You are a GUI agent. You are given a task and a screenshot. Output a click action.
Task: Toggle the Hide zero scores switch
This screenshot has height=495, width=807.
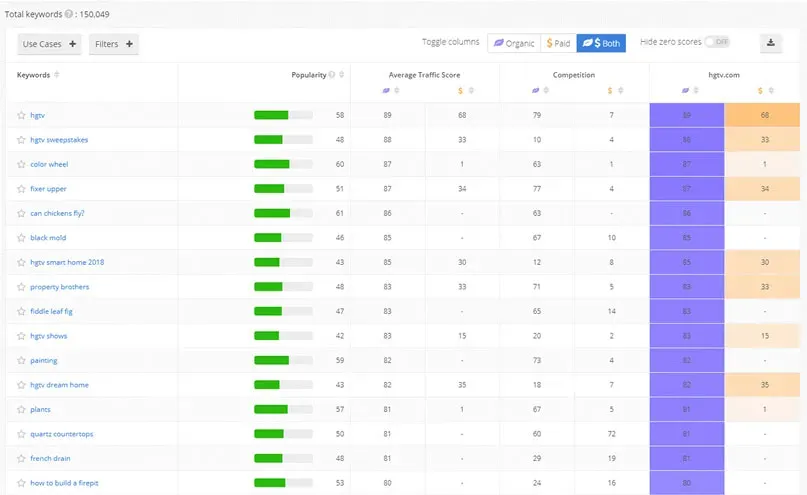(717, 42)
